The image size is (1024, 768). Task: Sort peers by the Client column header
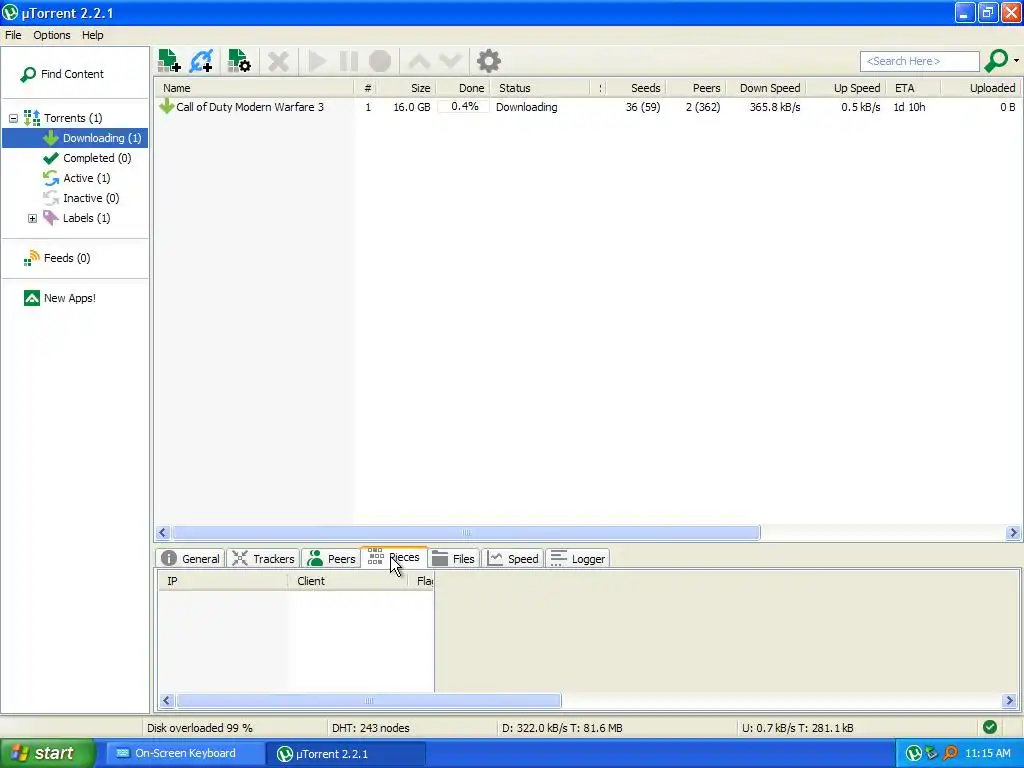click(x=347, y=581)
